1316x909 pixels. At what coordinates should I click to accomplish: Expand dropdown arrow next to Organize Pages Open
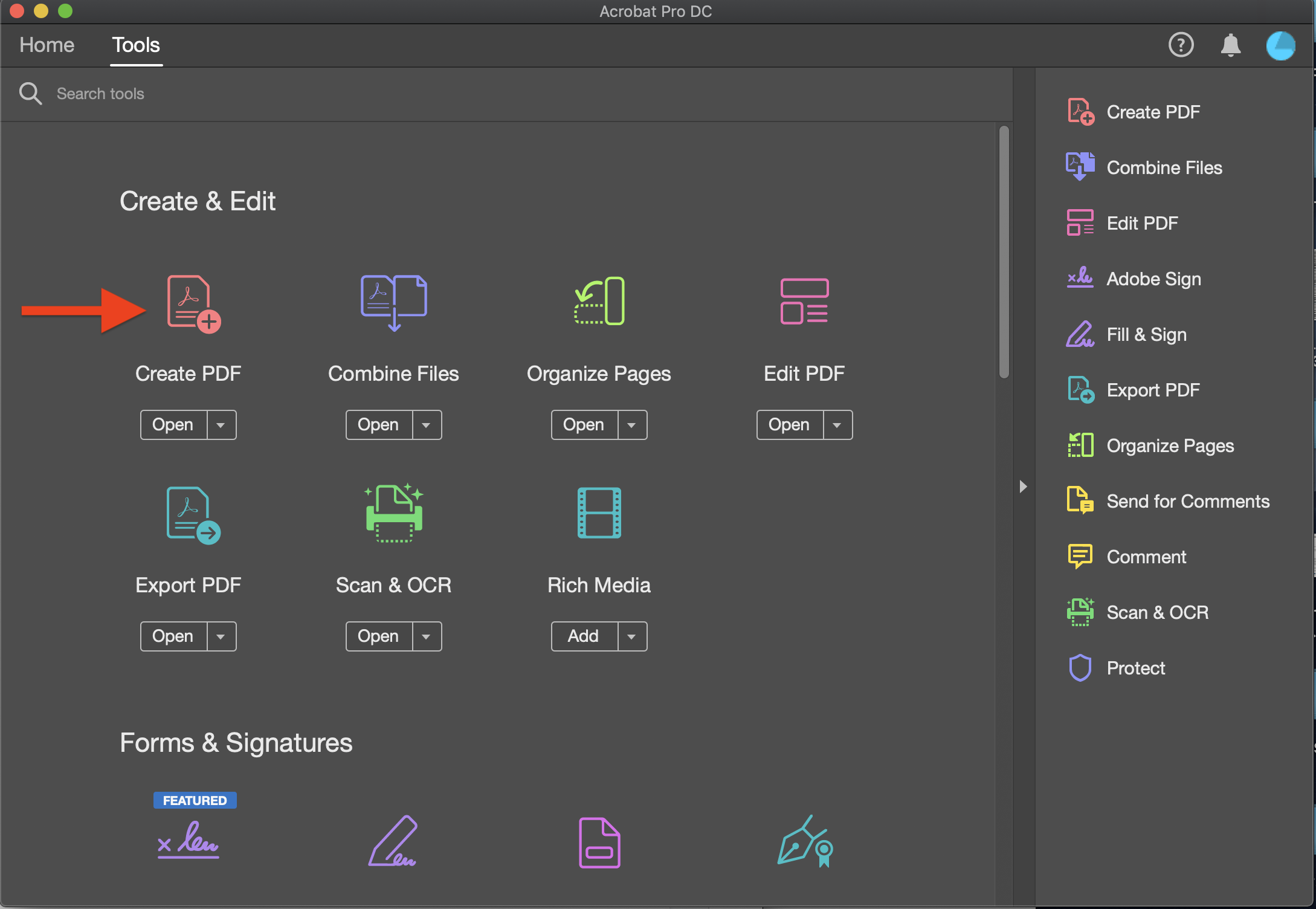point(633,425)
